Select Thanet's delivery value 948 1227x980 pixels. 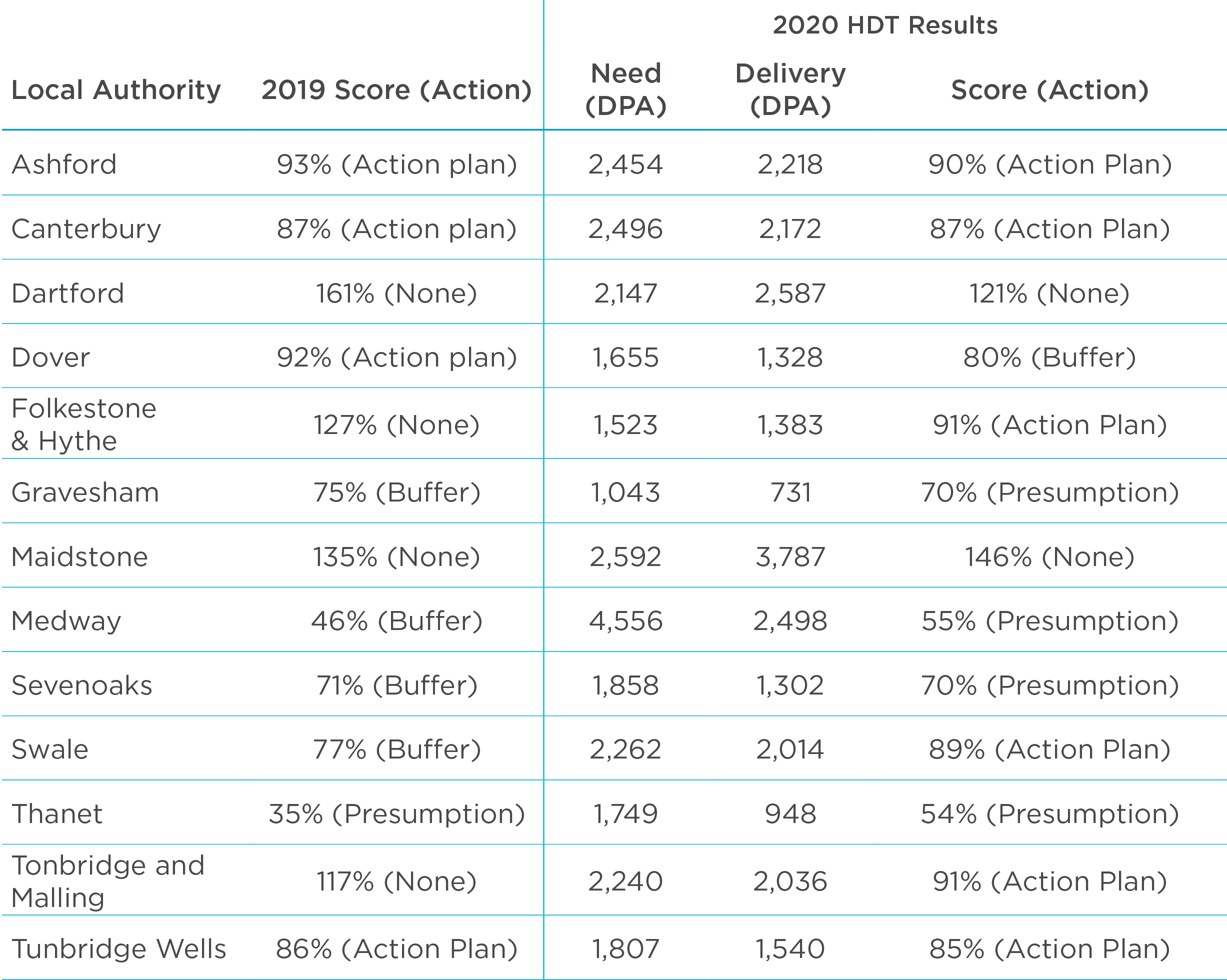790,814
